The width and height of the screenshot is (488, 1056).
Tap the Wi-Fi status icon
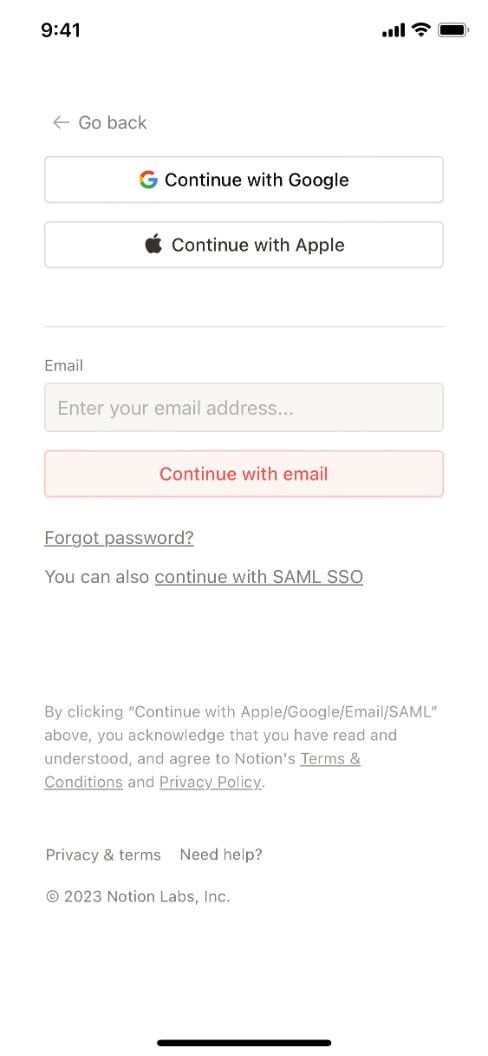pyautogui.click(x=421, y=30)
